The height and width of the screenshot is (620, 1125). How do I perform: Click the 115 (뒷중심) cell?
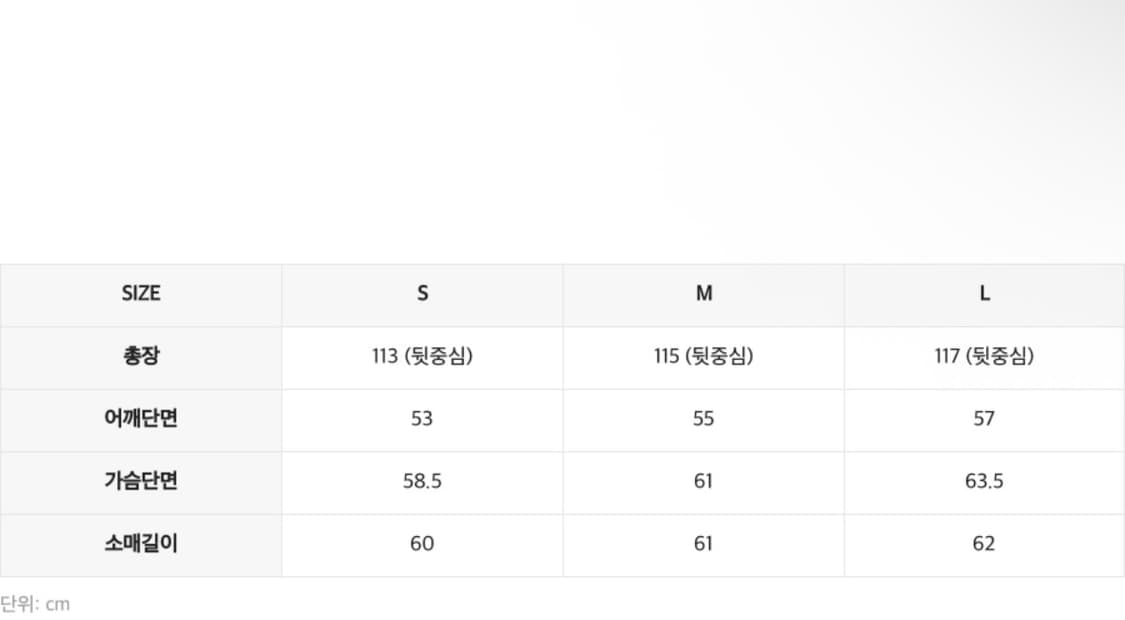(x=704, y=356)
